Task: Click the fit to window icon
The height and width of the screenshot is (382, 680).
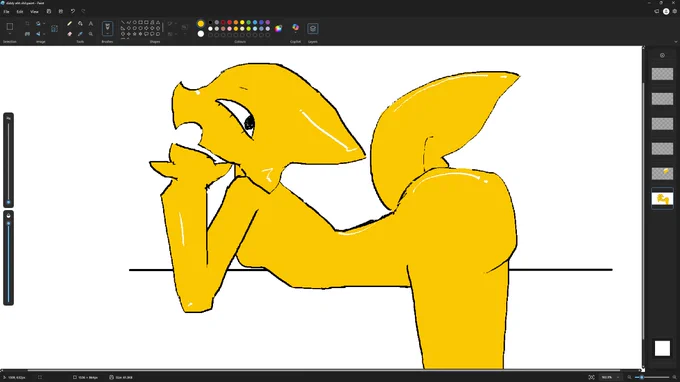Action: [x=591, y=377]
